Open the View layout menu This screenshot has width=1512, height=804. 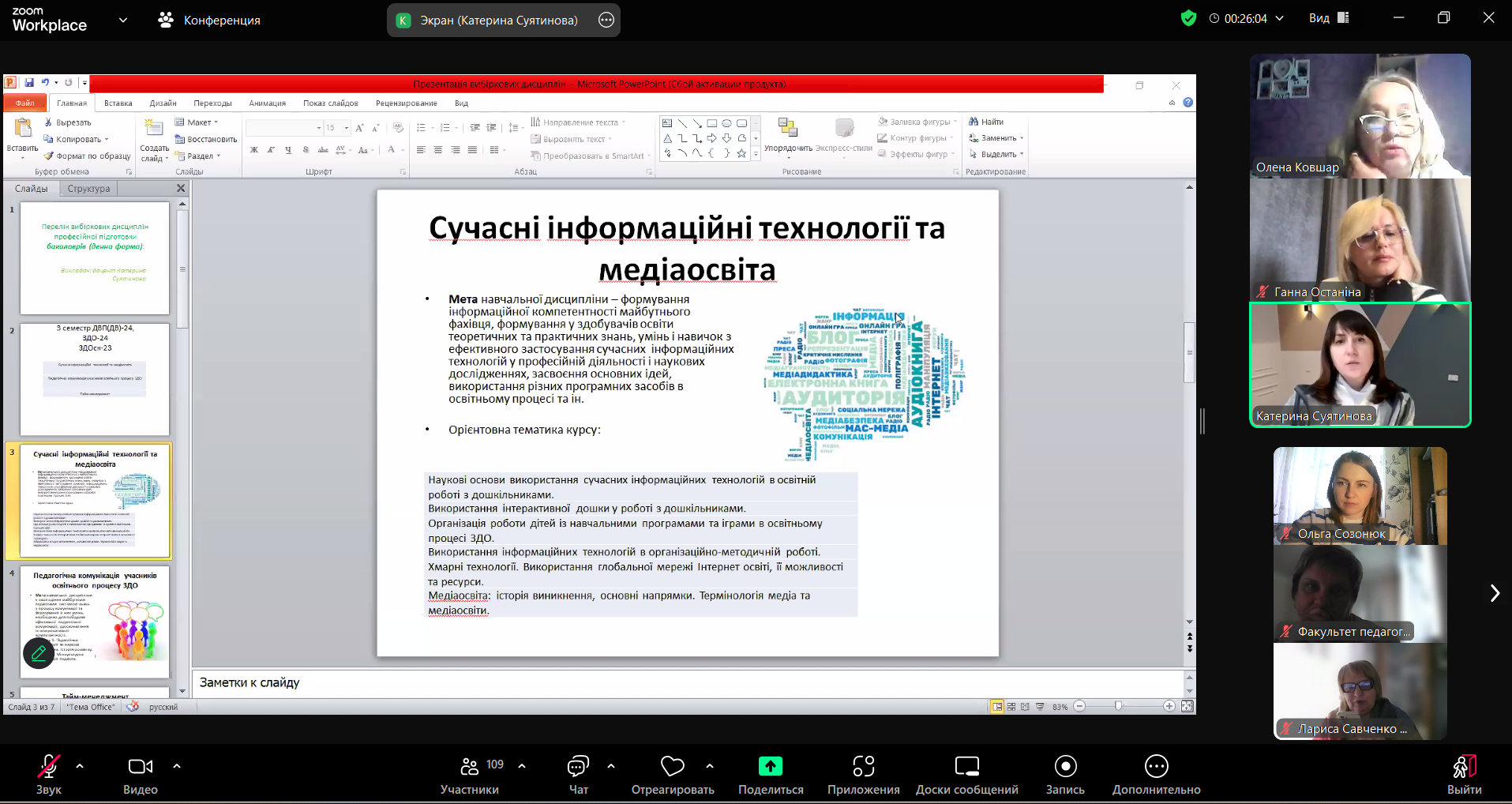1328,18
